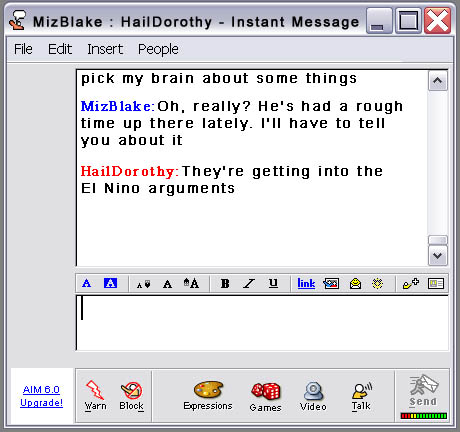Toggle bold formatting
The image size is (460, 432).
[225, 284]
